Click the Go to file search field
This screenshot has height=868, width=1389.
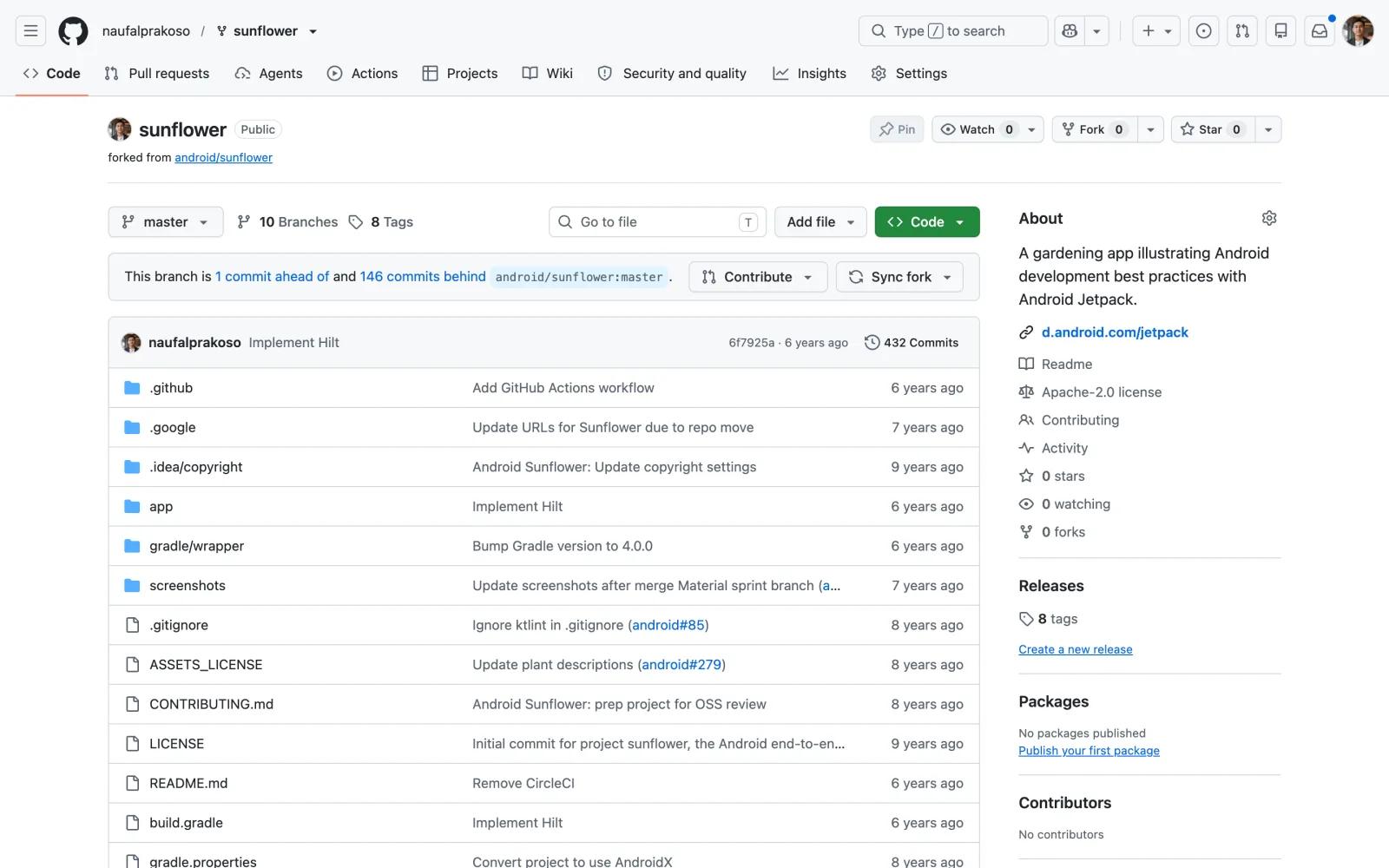point(657,222)
